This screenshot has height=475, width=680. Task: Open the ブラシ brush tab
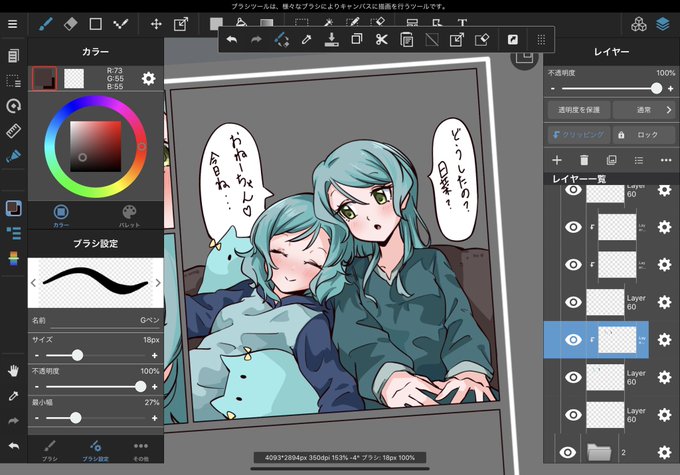point(49,450)
